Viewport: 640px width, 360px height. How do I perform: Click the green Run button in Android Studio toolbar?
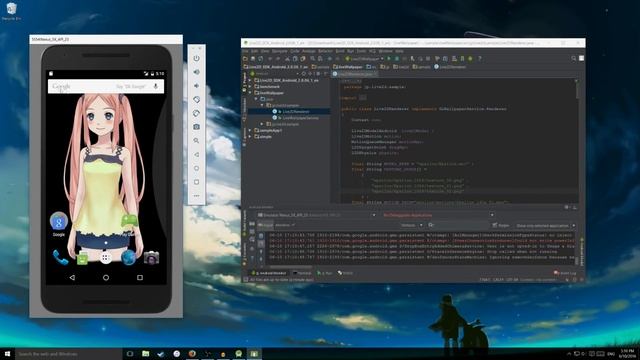coord(389,59)
